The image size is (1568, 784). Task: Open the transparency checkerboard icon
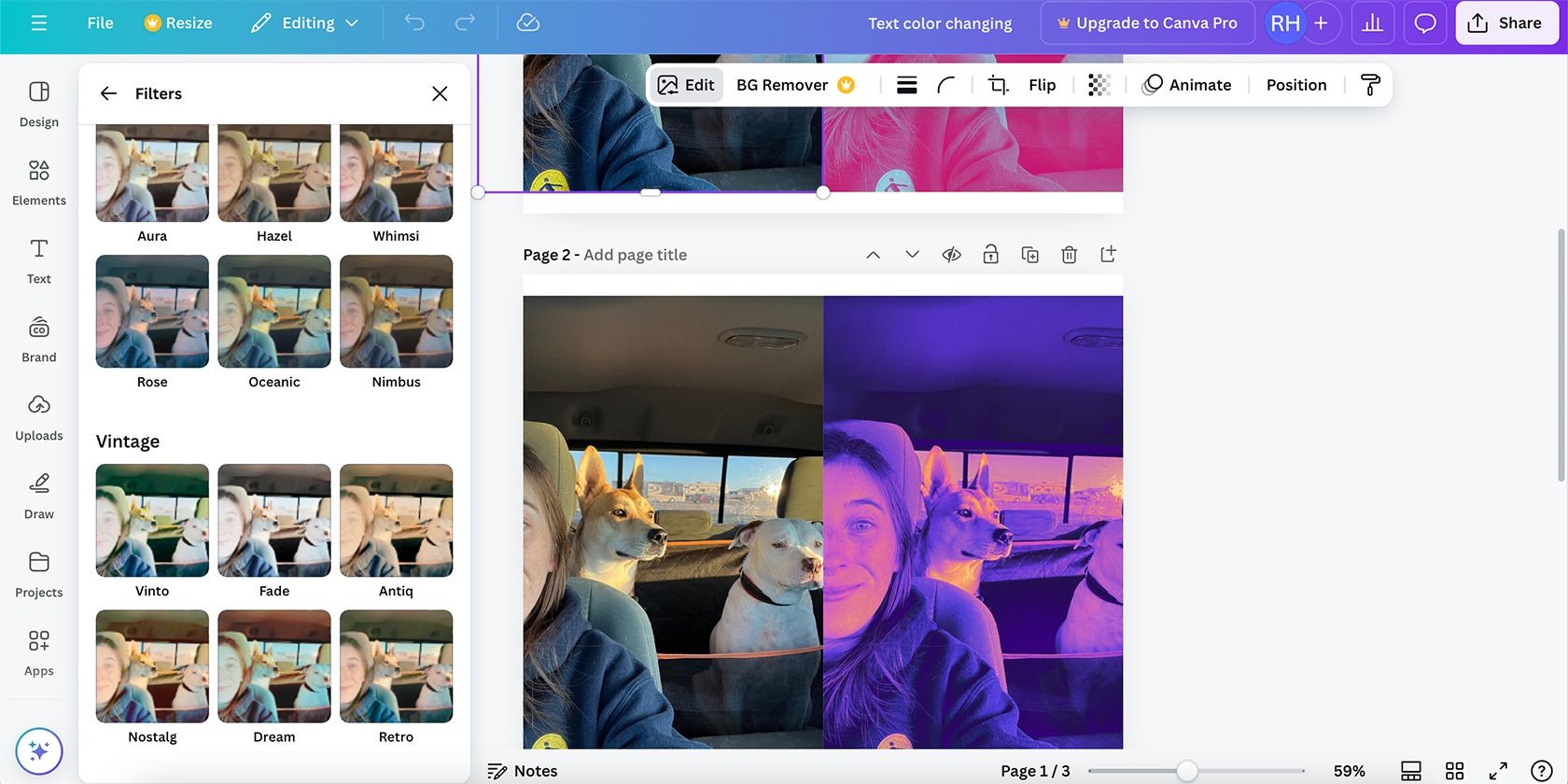pos(1099,85)
